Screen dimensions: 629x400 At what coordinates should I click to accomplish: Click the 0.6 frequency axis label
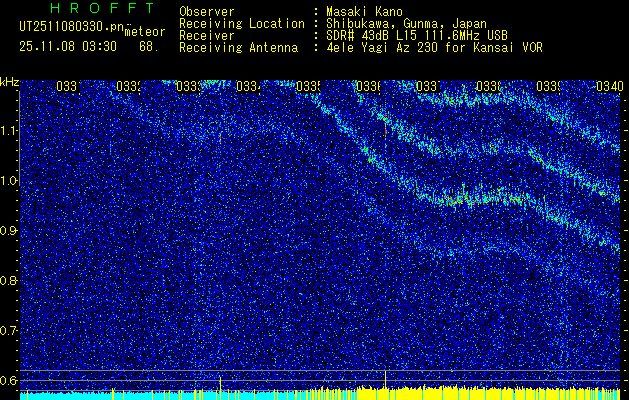tap(8, 380)
